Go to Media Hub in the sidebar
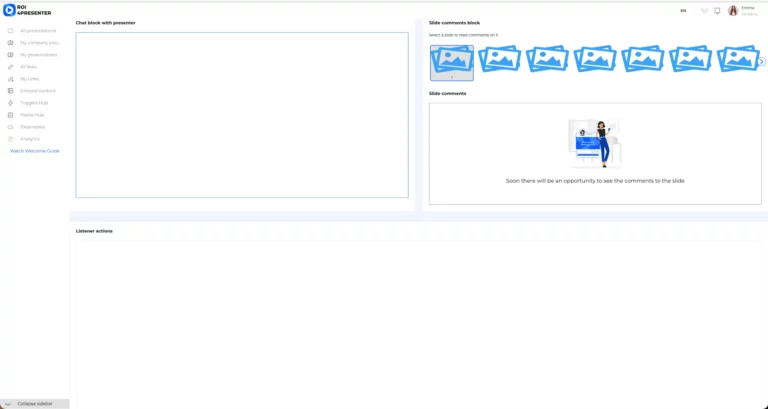This screenshot has width=768, height=409. (32, 115)
